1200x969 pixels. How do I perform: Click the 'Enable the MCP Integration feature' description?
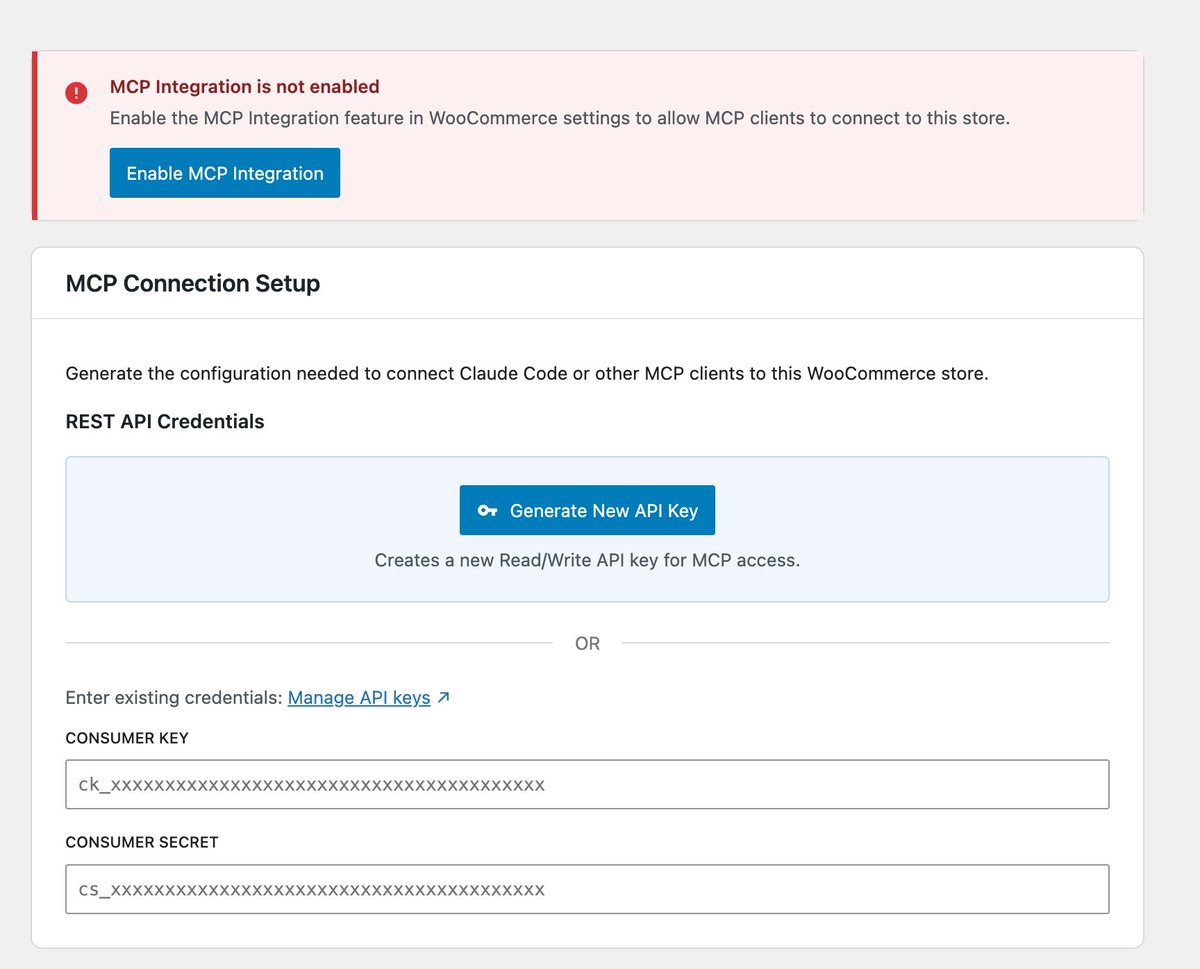pos(560,118)
